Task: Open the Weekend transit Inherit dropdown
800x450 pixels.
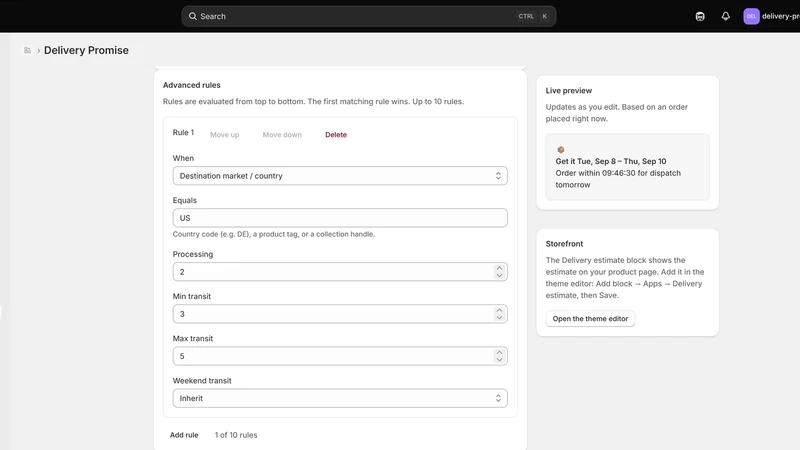Action: 340,398
